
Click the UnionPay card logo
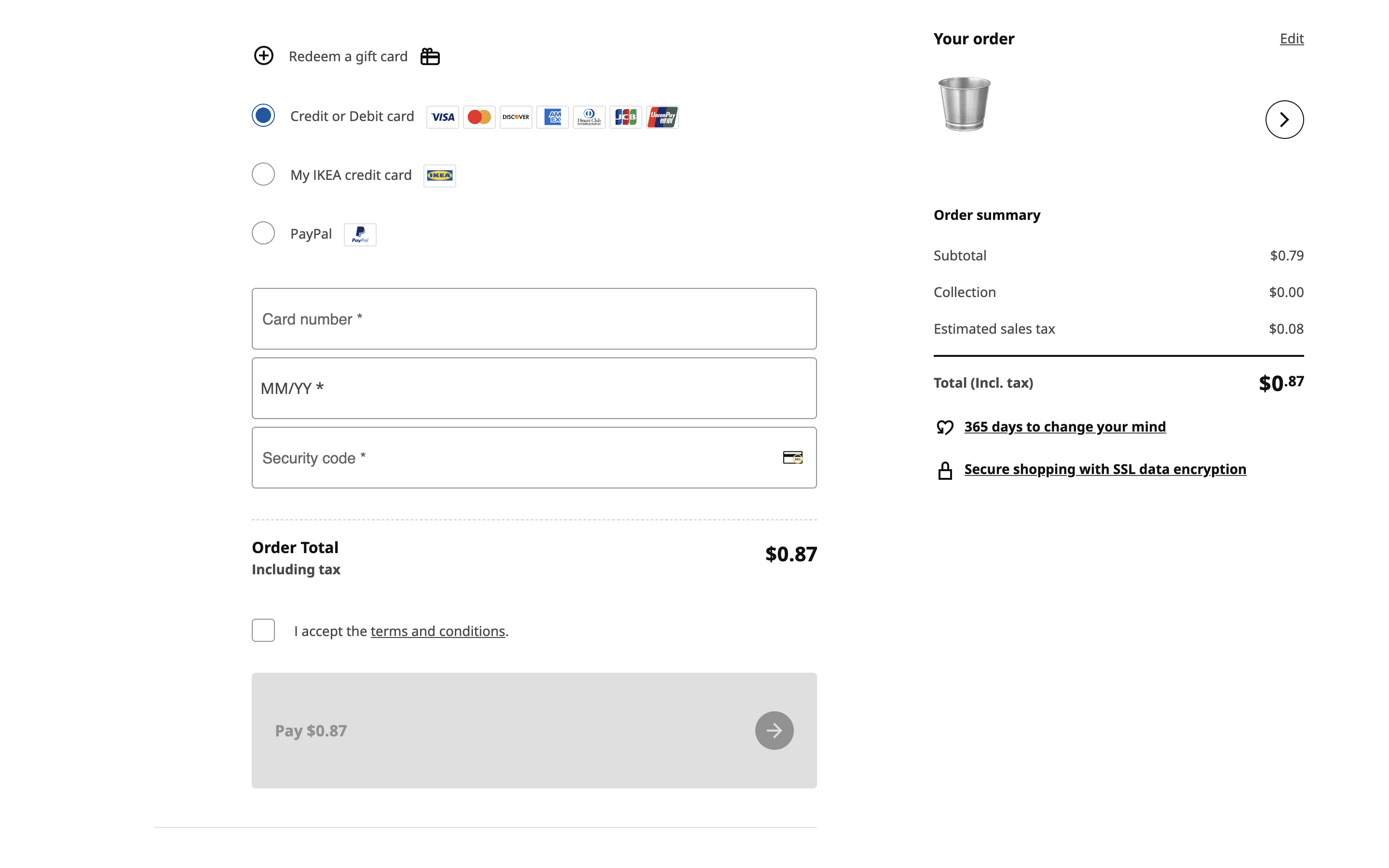(662, 117)
